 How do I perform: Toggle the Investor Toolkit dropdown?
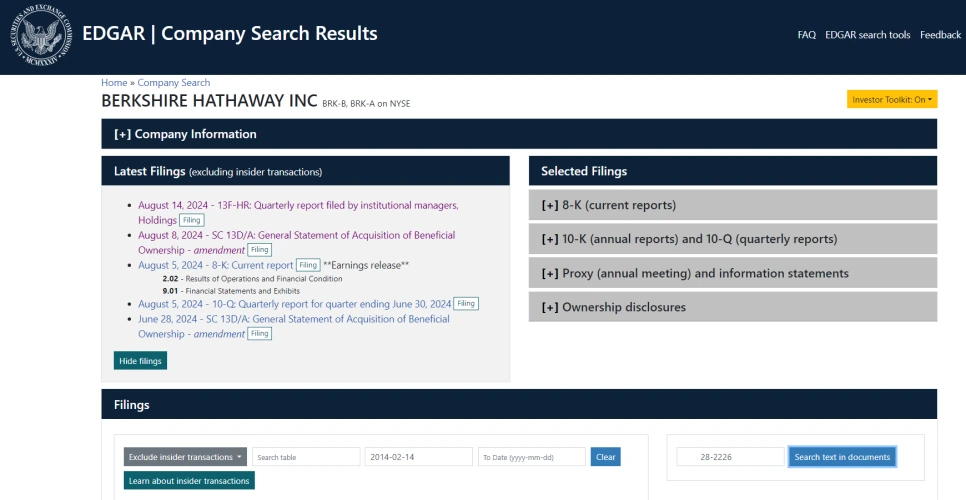tap(892, 99)
